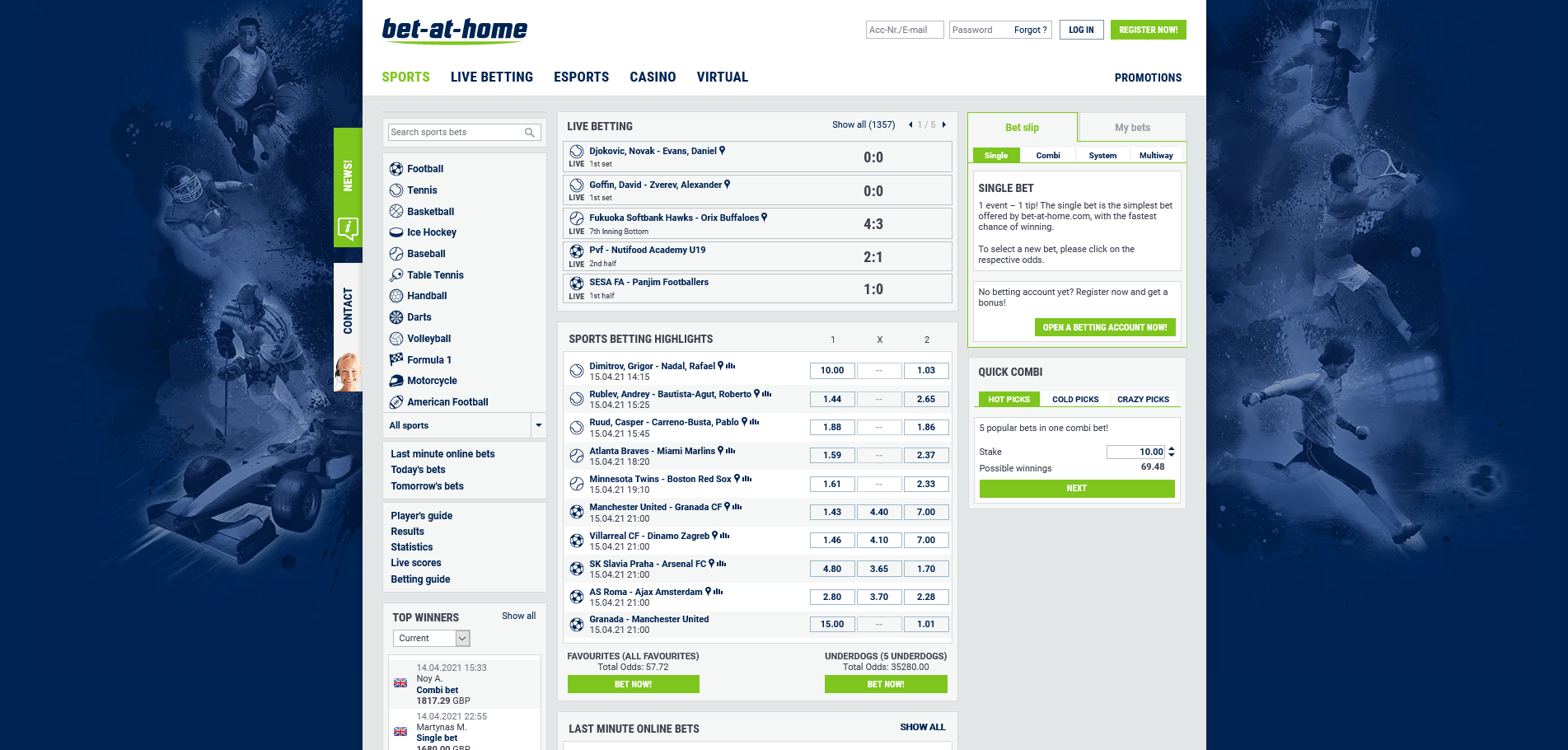Open ESPORTS in main navigation

click(582, 77)
